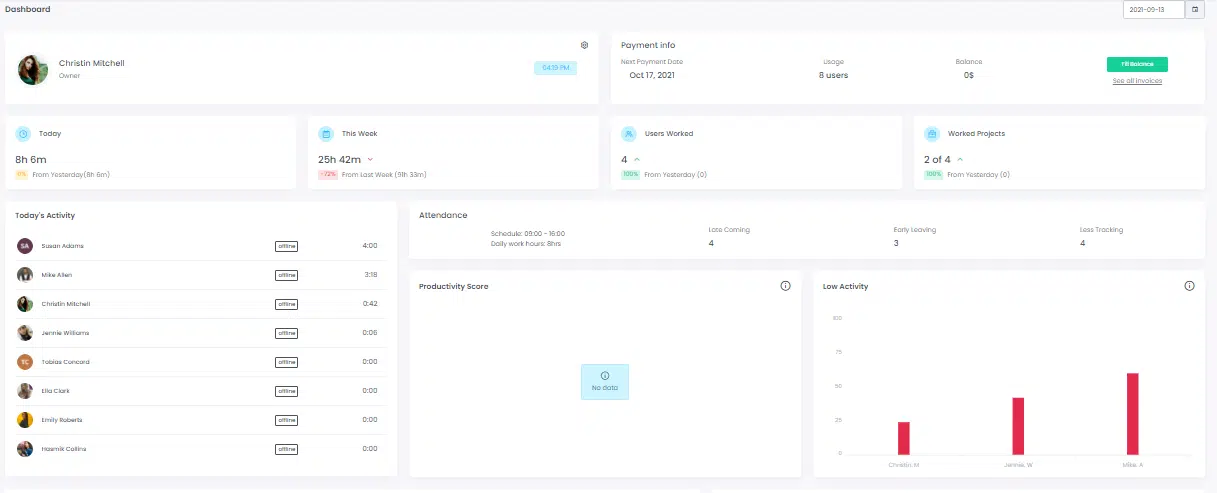
Task: Click Hasmik Collins' avatar
Action: click(25, 449)
